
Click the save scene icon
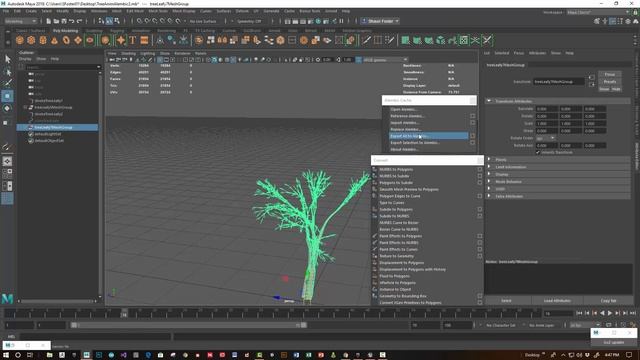click(x=64, y=21)
